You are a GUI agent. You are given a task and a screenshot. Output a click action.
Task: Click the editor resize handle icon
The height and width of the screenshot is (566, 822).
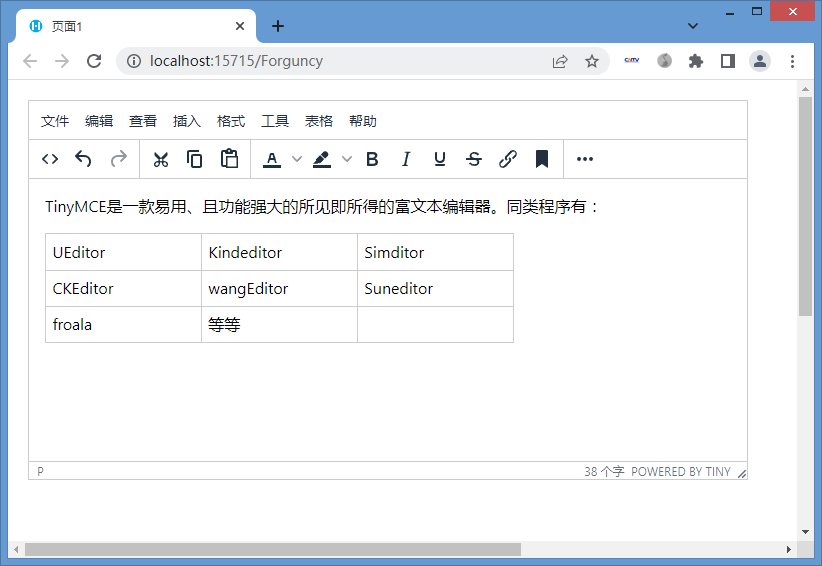(x=742, y=474)
